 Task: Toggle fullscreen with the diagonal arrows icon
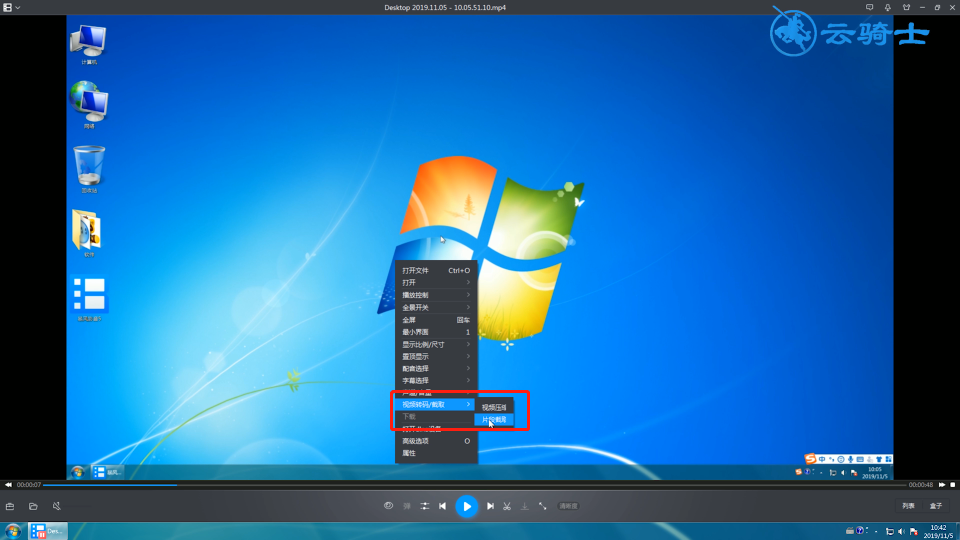pos(542,506)
